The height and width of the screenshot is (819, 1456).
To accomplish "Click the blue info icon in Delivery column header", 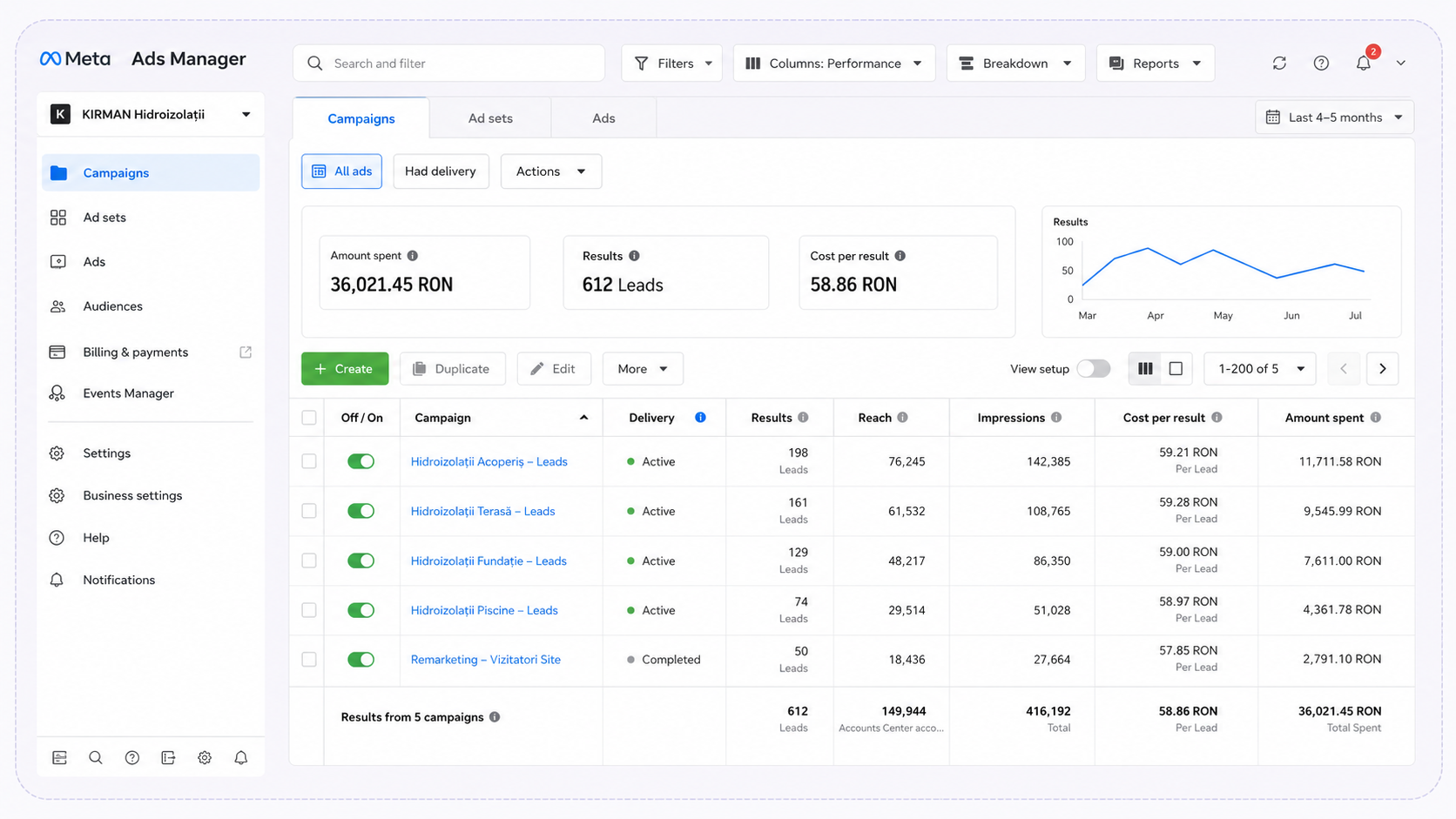I will pos(700,418).
